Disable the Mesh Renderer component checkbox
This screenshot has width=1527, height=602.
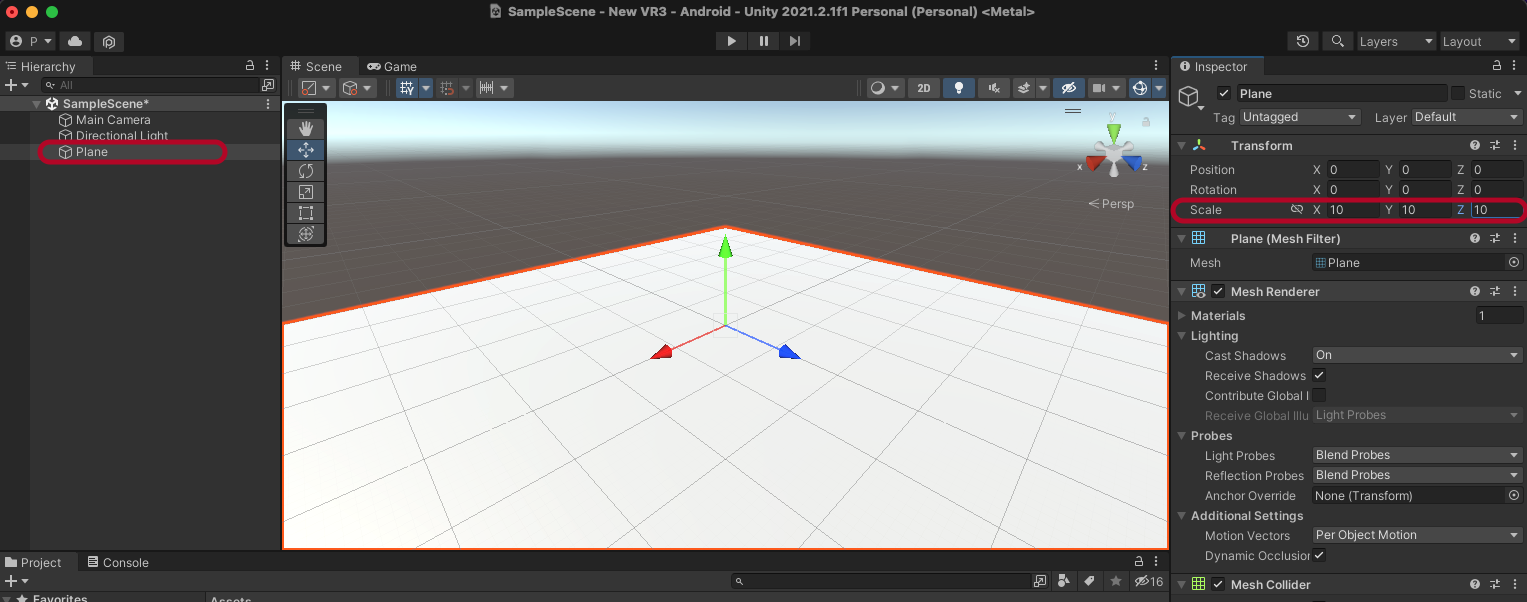[1218, 291]
